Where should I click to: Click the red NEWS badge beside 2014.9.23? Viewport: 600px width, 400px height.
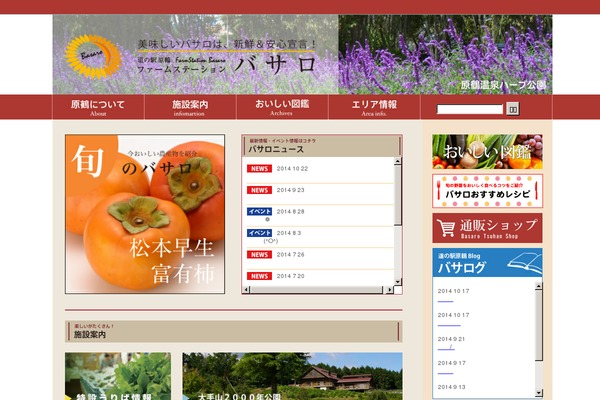click(259, 190)
